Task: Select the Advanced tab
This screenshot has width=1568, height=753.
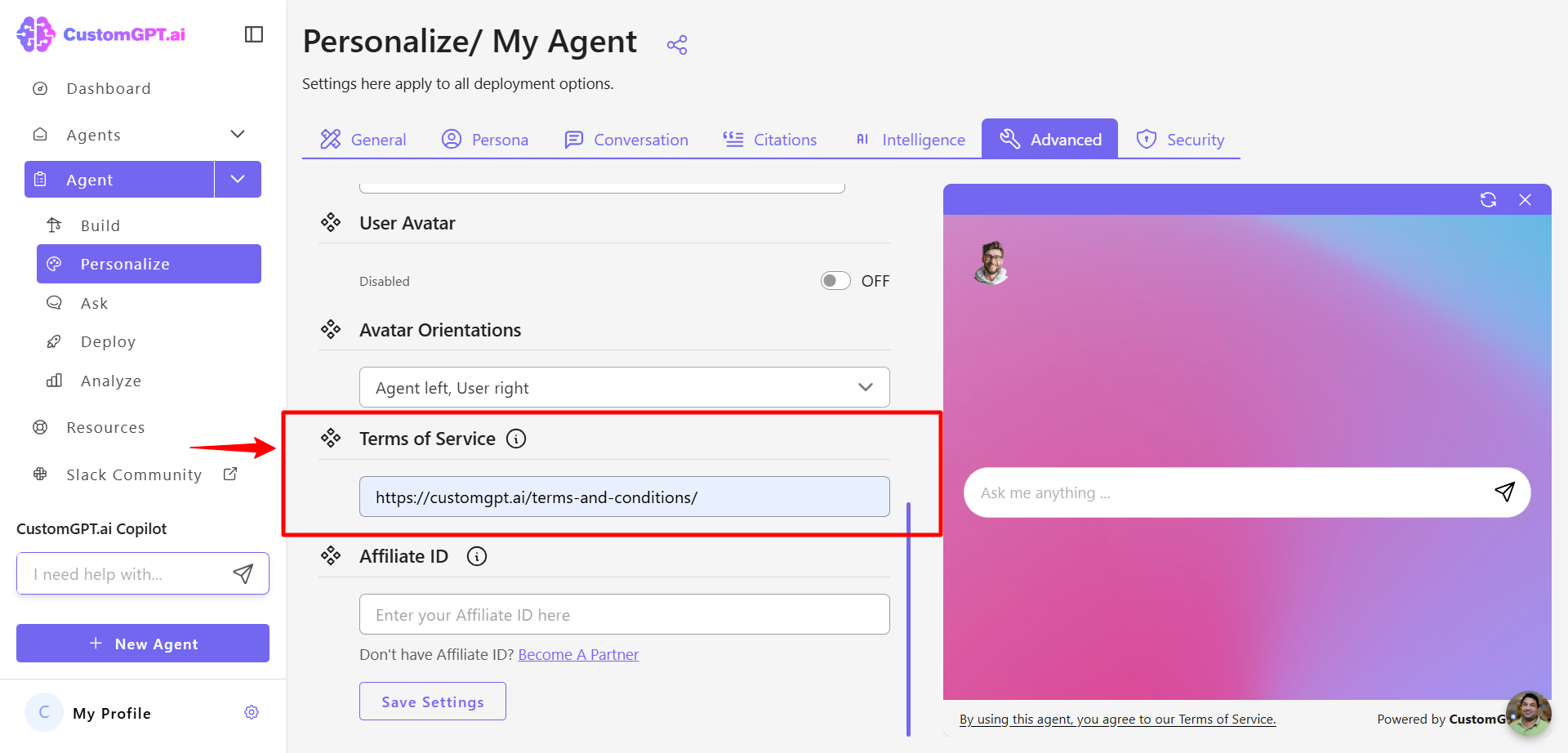Action: point(1049,139)
